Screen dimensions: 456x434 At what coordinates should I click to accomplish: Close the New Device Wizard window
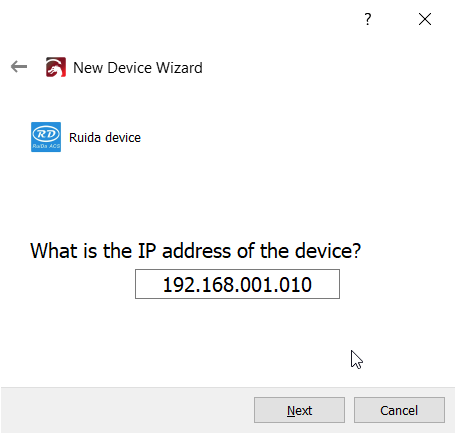425,19
